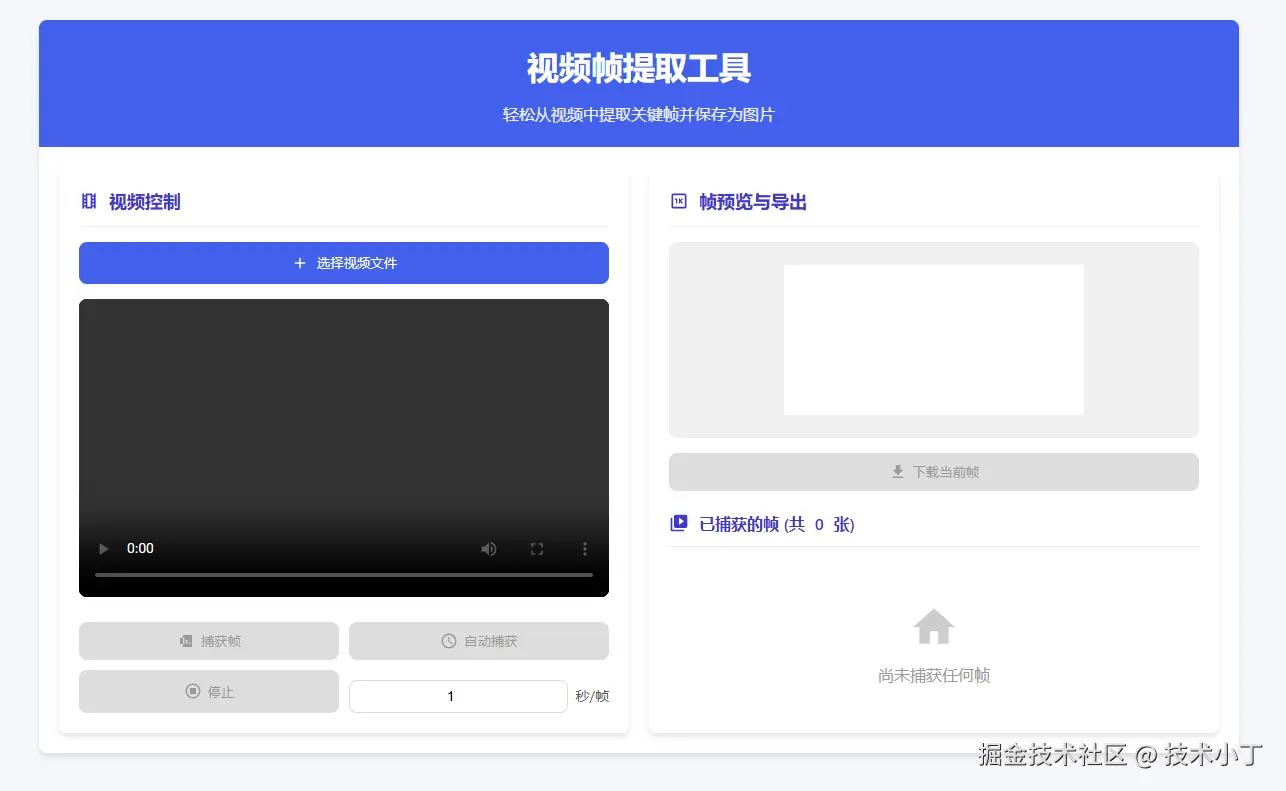Click the 停止 button
1286x791 pixels.
click(x=209, y=691)
